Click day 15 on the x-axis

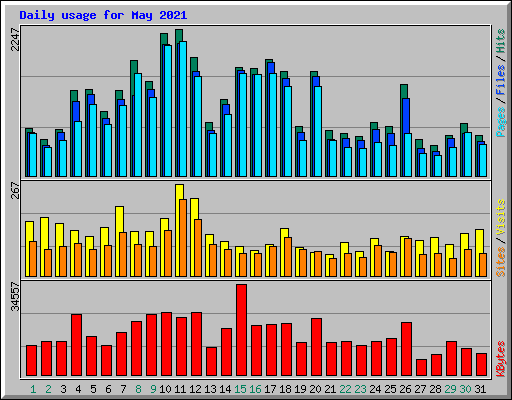tap(240, 389)
